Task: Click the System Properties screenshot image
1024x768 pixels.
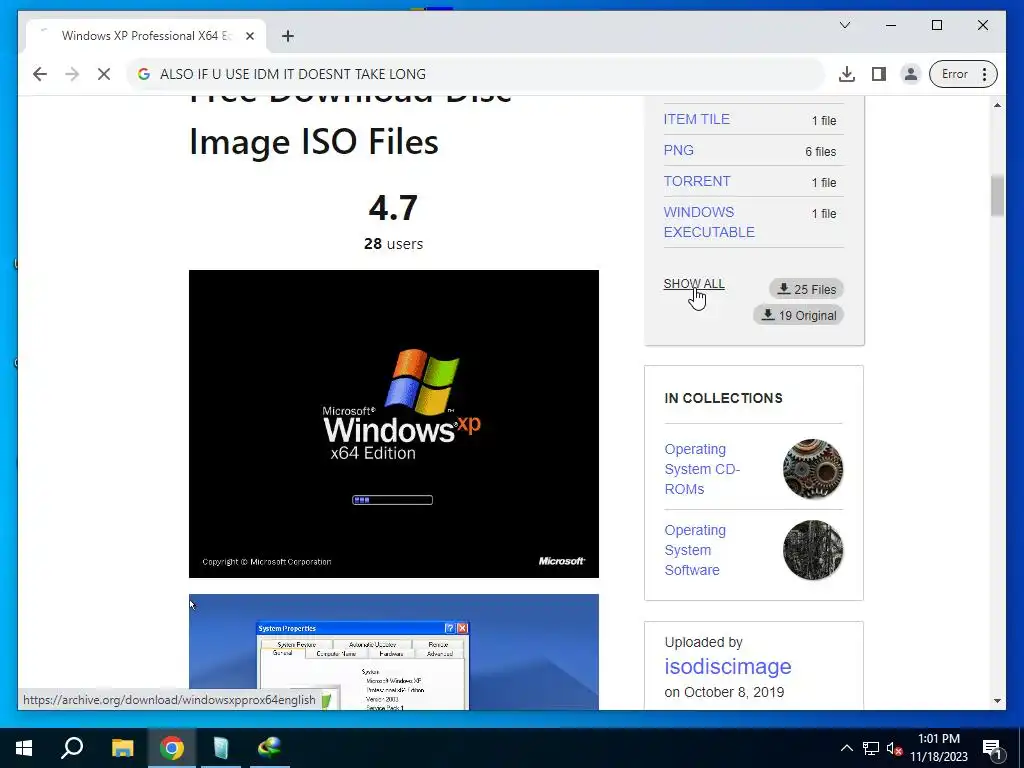Action: click(394, 652)
